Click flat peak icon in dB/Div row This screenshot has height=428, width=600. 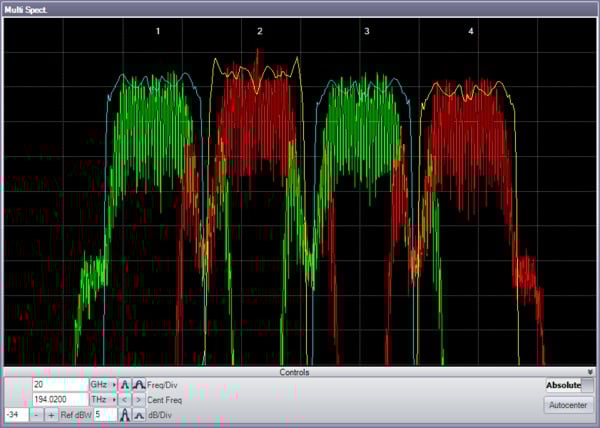(x=139, y=414)
